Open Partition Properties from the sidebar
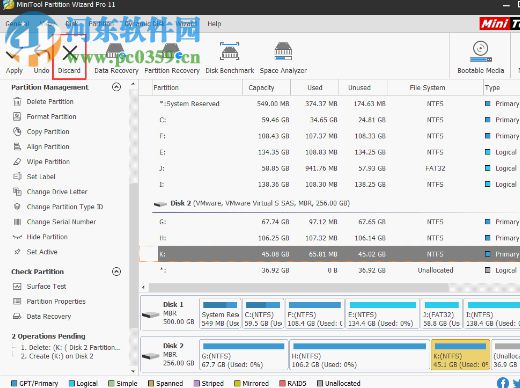The image size is (520, 388). [56, 301]
